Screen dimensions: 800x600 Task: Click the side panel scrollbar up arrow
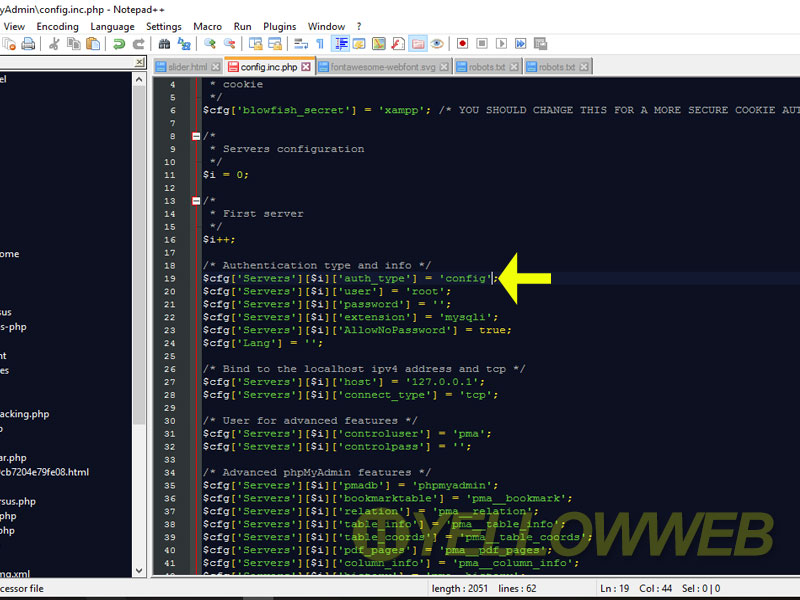tap(140, 80)
